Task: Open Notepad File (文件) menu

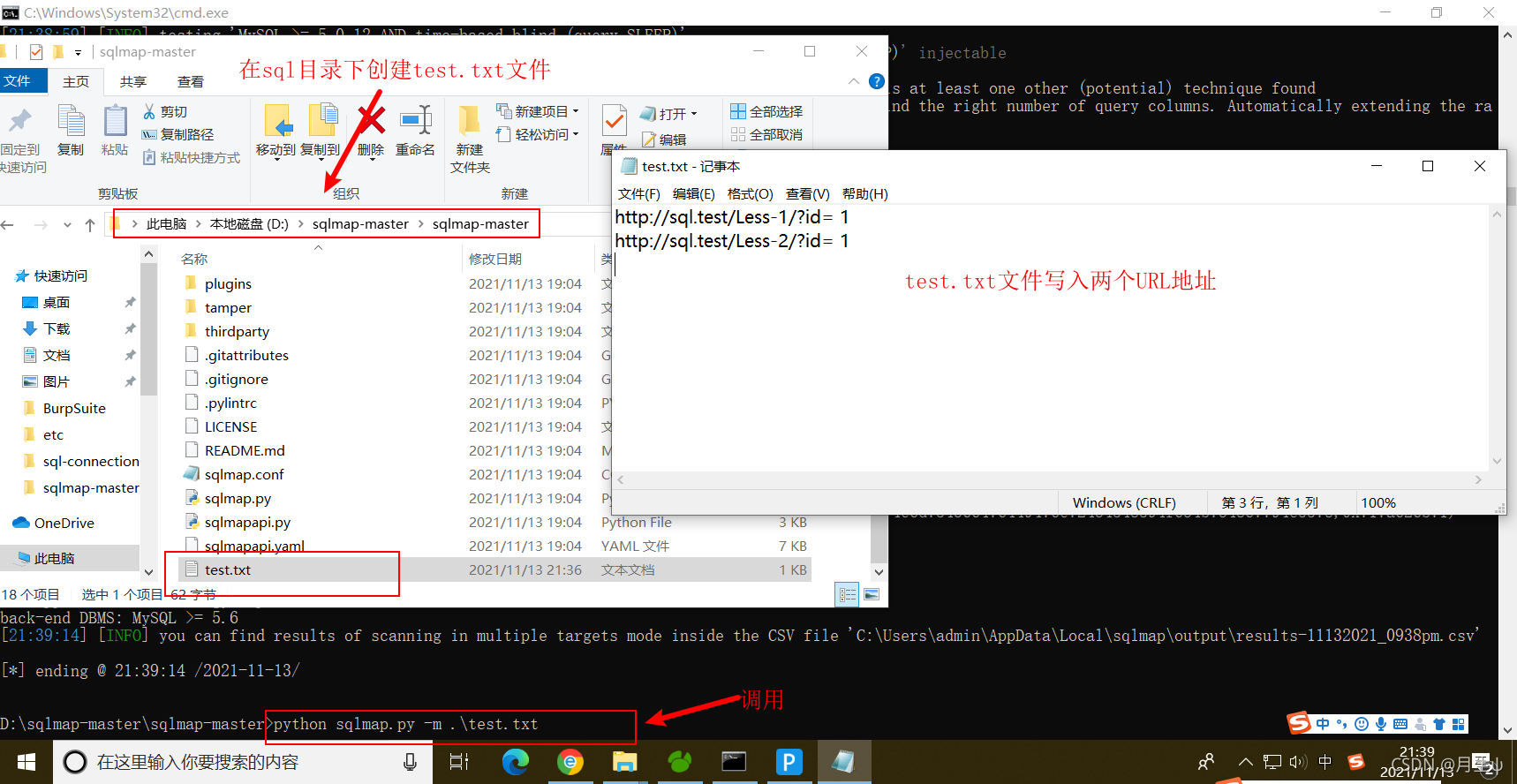Action: tap(638, 194)
